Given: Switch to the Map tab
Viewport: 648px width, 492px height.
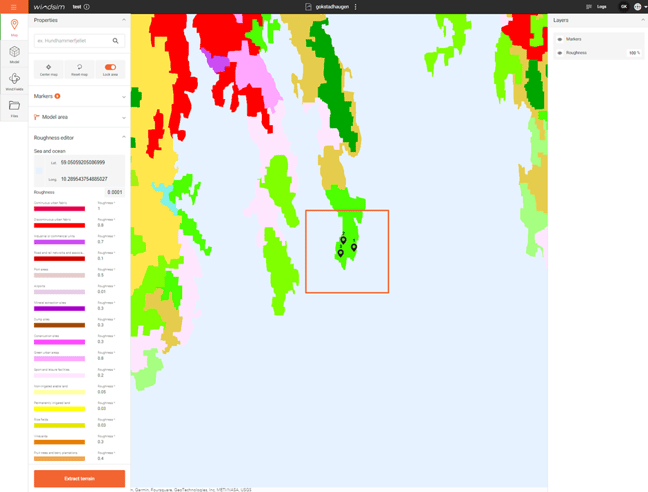Looking at the screenshot, I should [x=14, y=27].
